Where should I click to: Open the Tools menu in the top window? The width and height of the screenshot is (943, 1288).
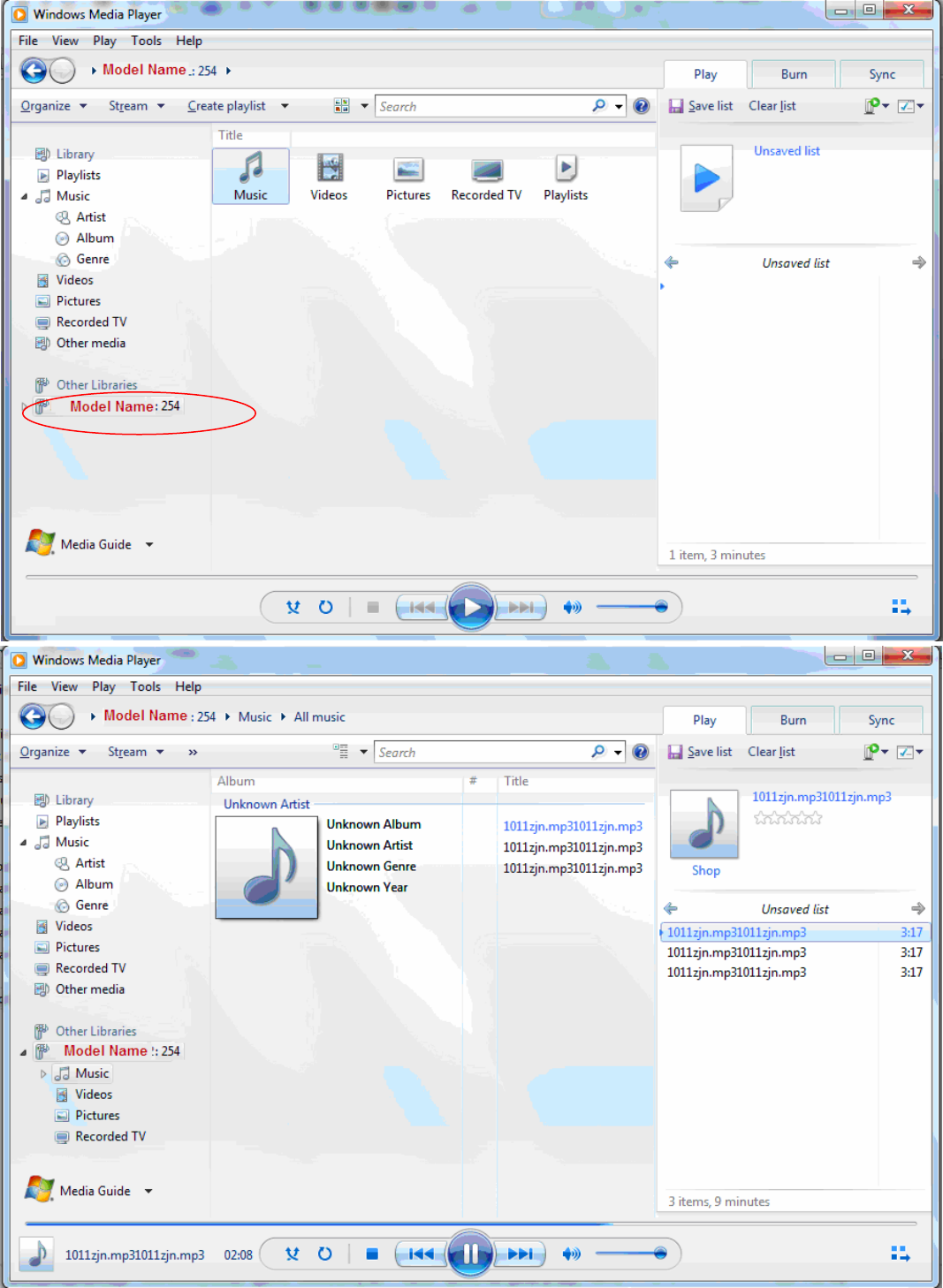coord(147,41)
